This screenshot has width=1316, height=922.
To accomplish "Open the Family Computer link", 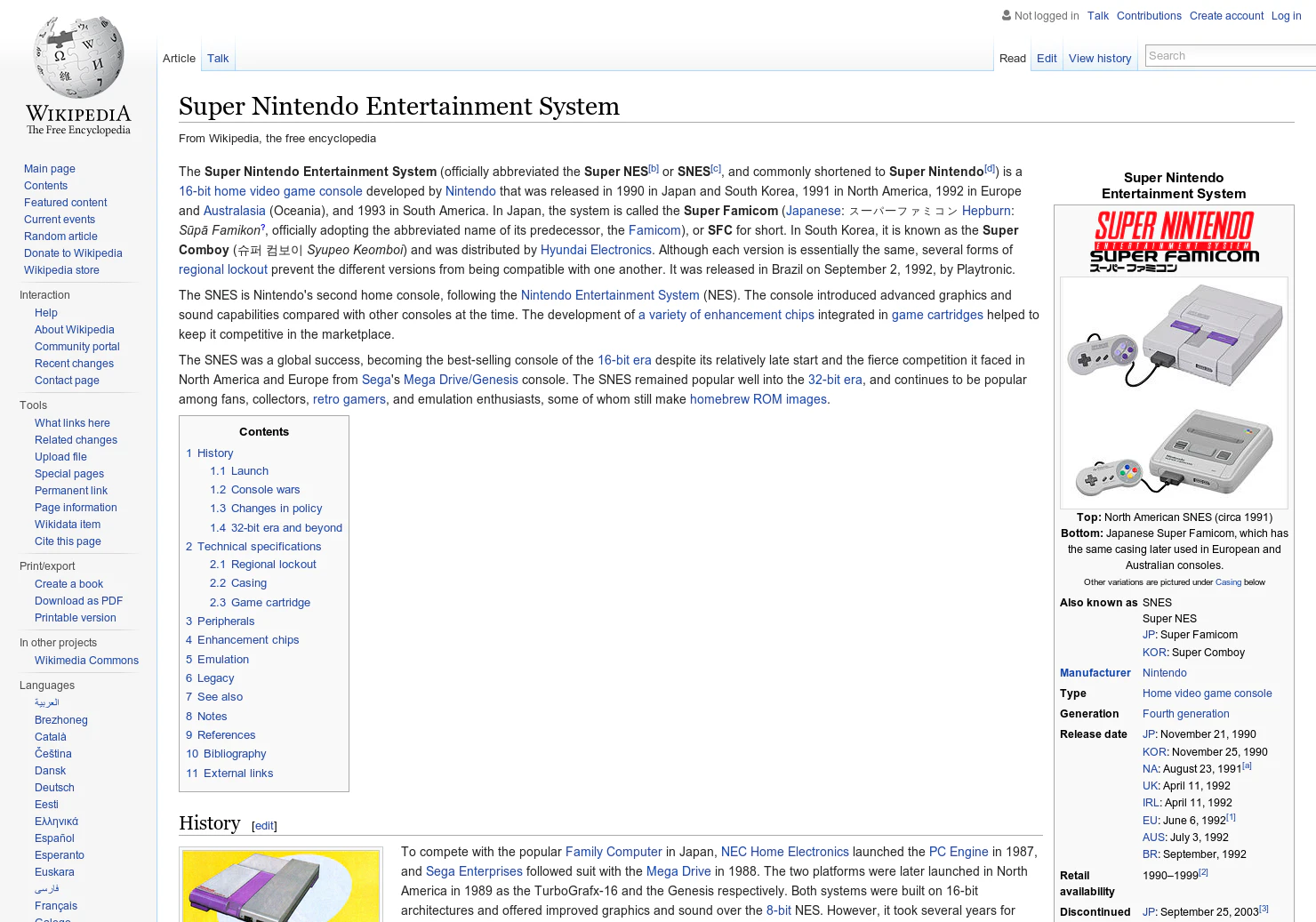I will [614, 852].
